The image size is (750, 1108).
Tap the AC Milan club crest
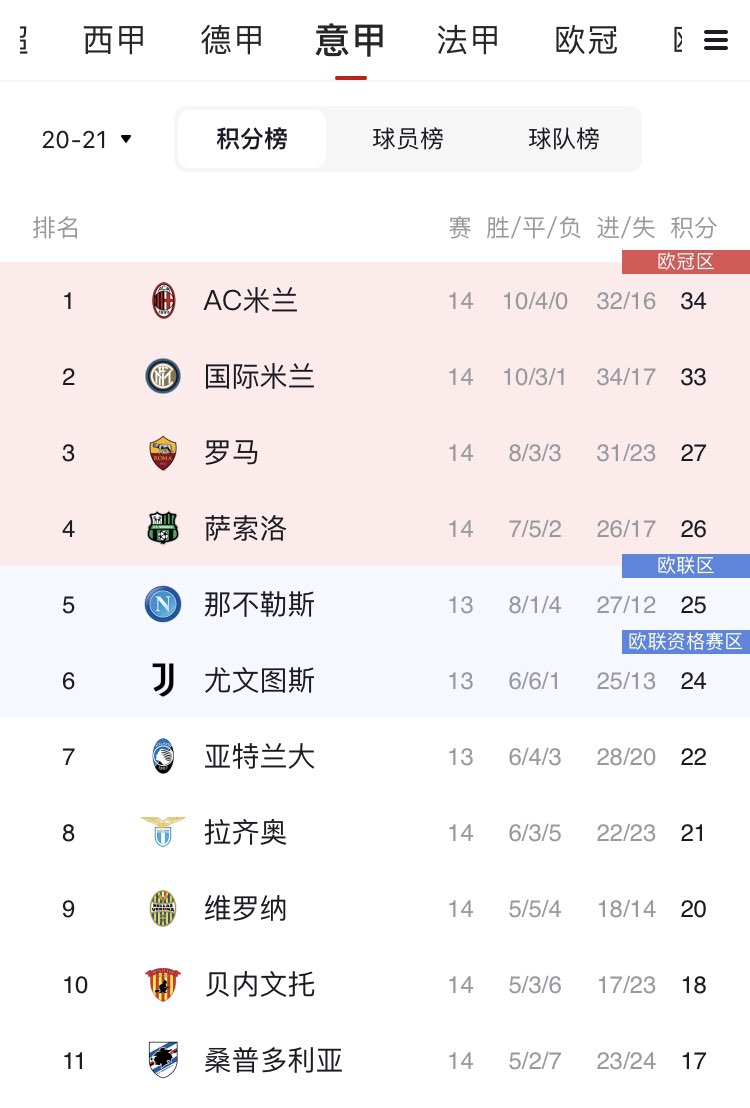click(x=163, y=301)
